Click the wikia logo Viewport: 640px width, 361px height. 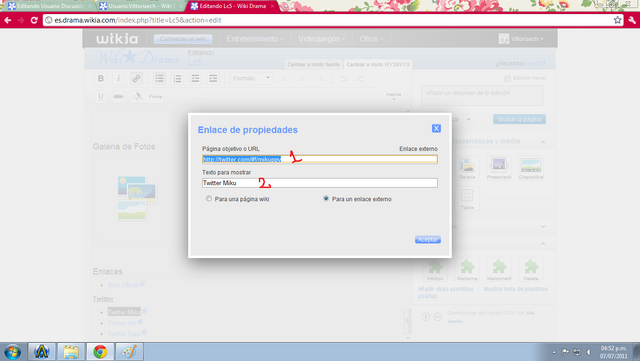coord(117,39)
